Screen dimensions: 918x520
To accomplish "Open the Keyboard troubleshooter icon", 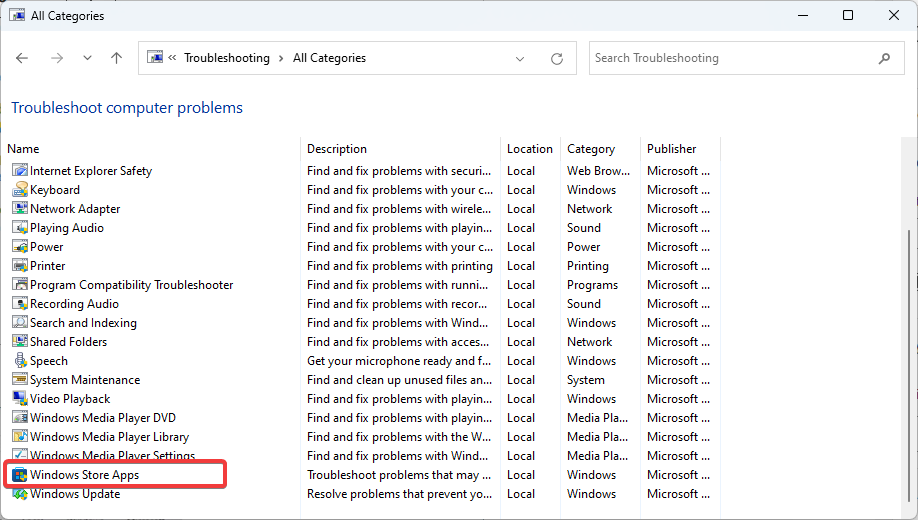I will (x=20, y=190).
